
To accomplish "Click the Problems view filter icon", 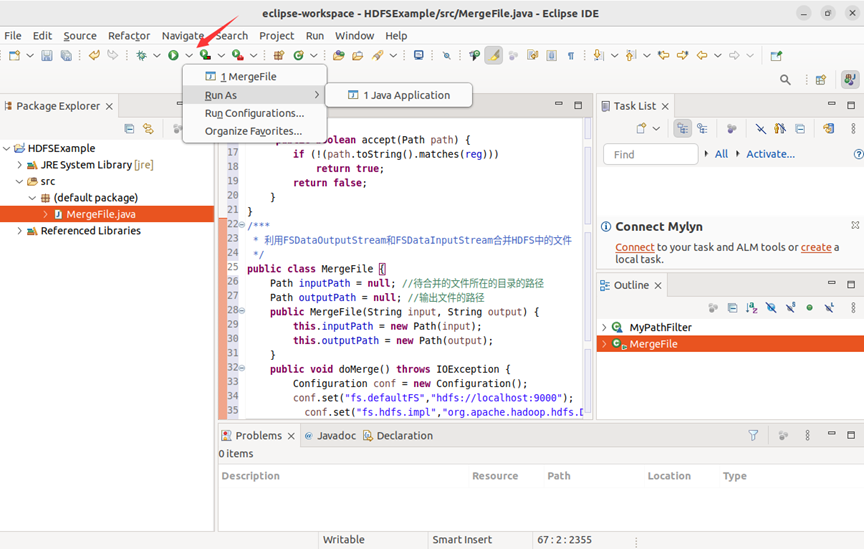I will (753, 435).
